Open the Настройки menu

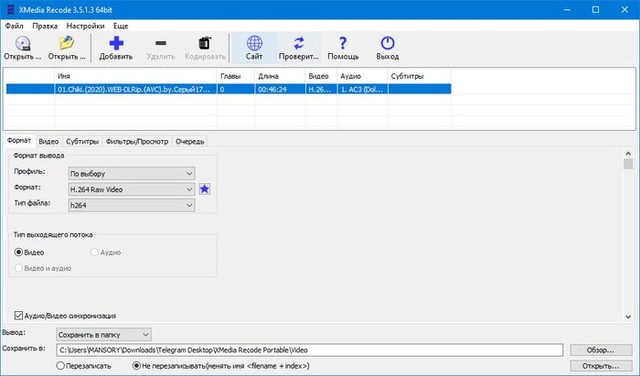click(85, 26)
